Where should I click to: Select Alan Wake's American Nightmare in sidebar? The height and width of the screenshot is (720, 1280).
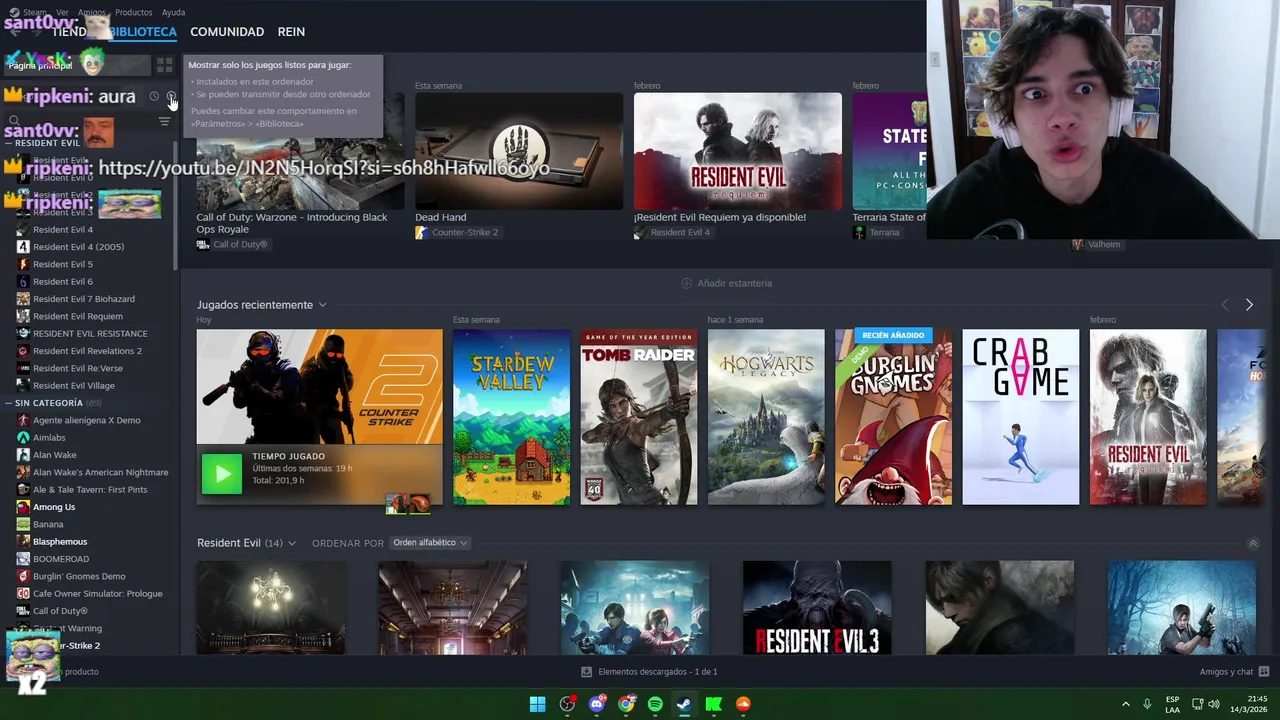pos(100,472)
